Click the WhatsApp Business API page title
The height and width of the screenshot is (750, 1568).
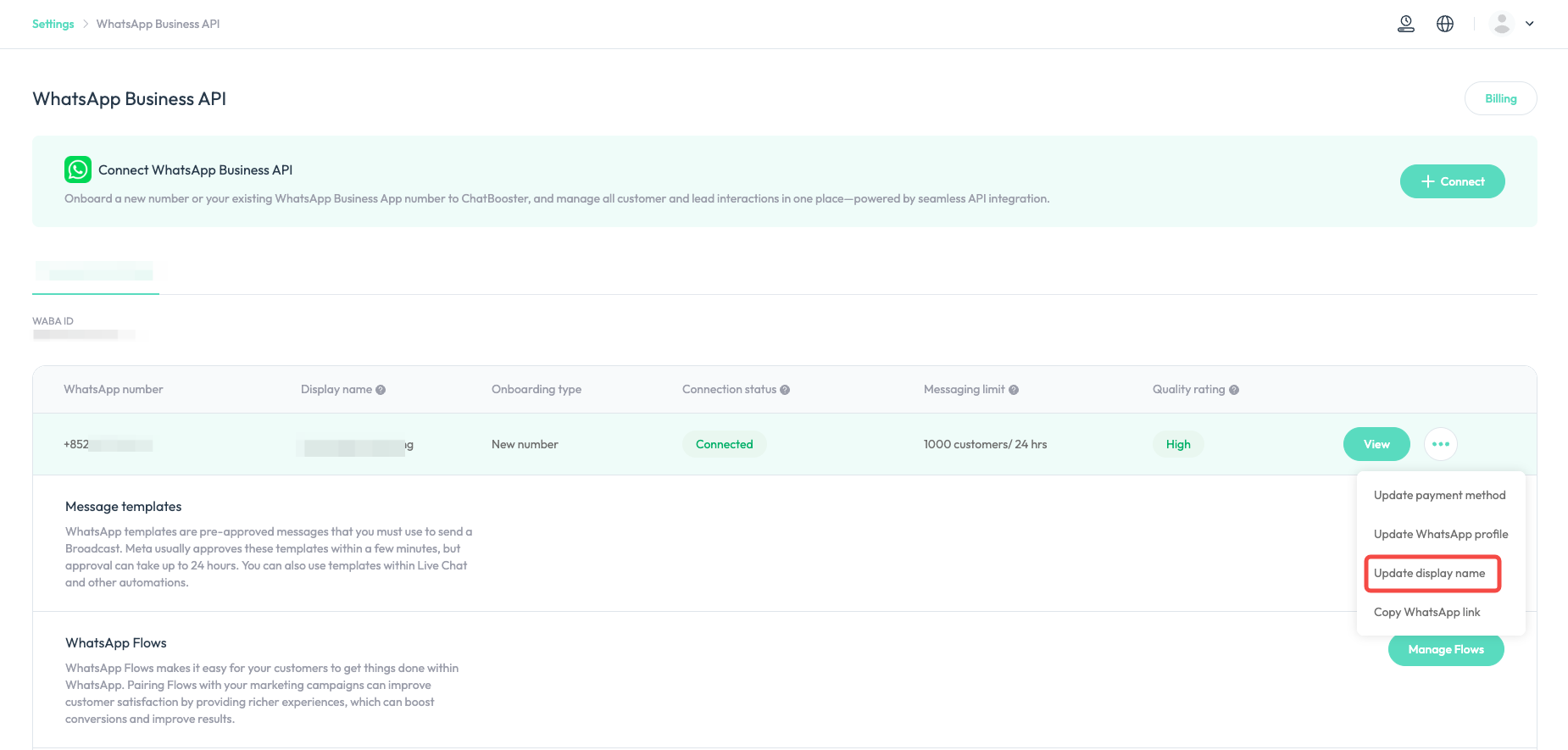(x=129, y=99)
